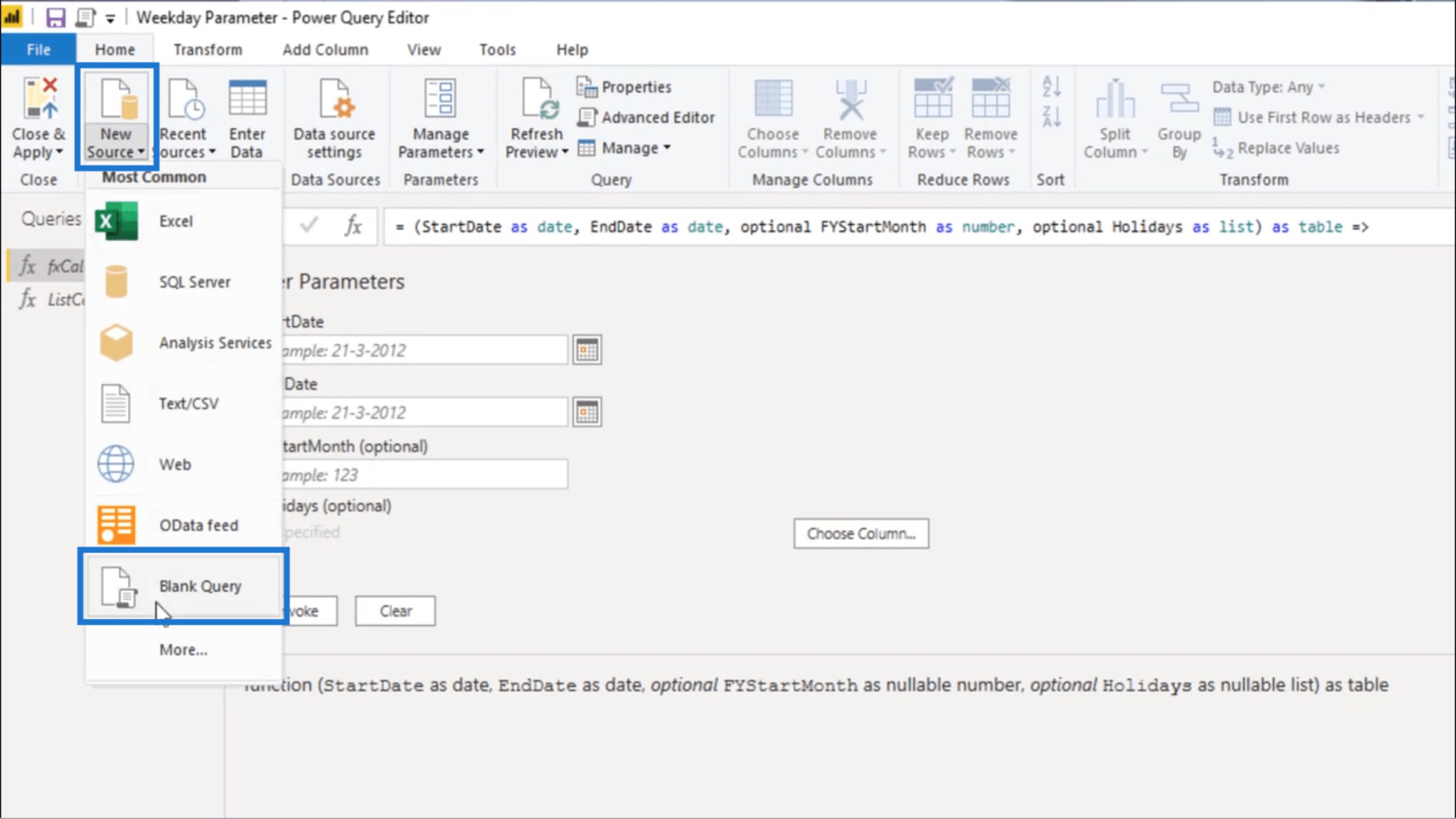
Task: Save using the title bar disk icon
Action: 55,17
